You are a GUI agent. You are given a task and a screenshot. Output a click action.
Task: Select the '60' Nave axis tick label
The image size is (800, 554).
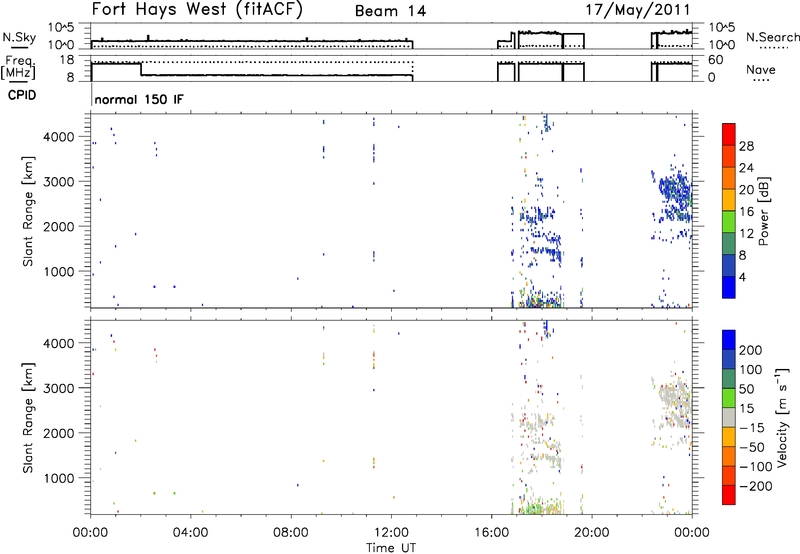click(716, 60)
